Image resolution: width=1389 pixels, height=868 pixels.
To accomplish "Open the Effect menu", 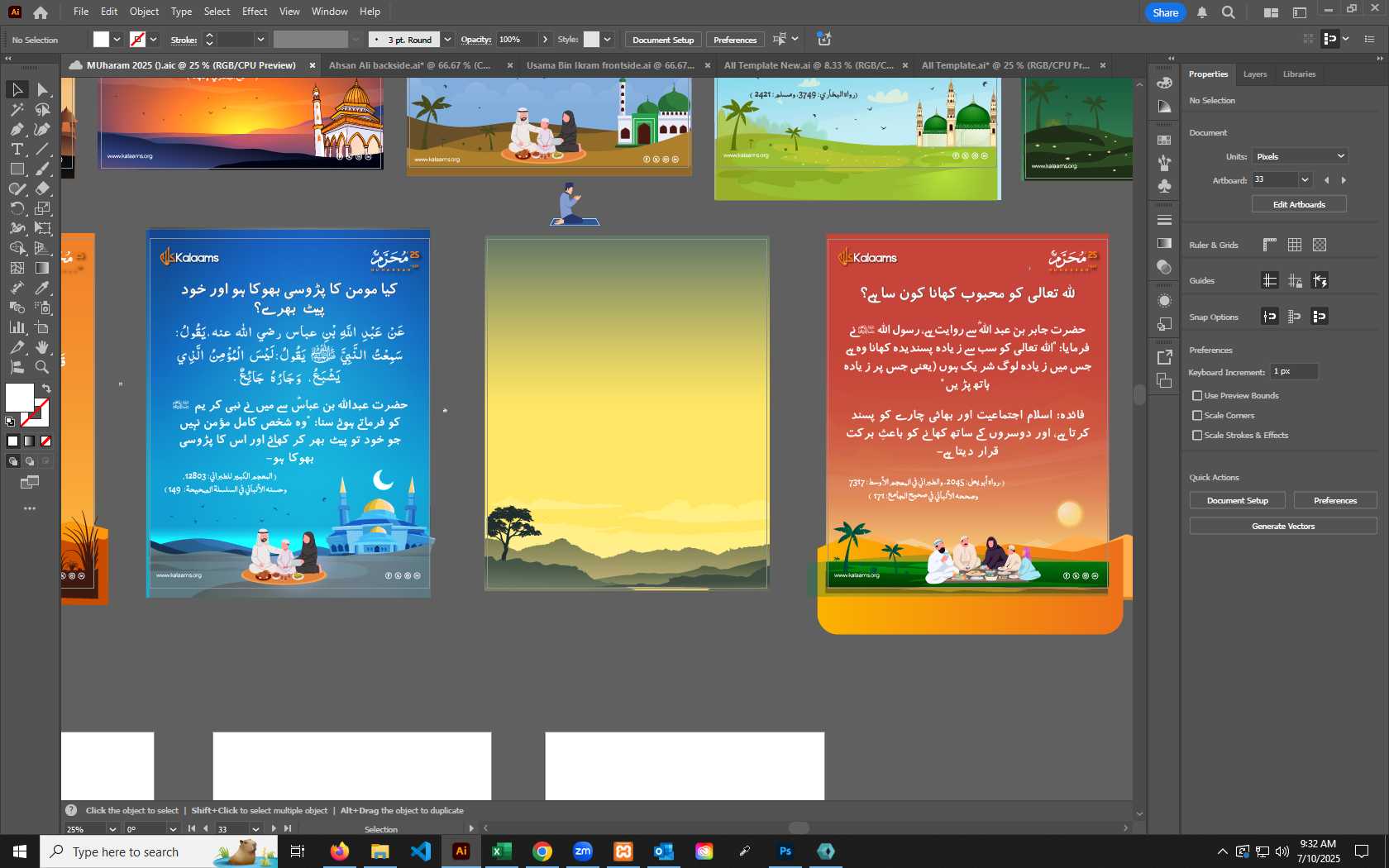I will click(255, 12).
